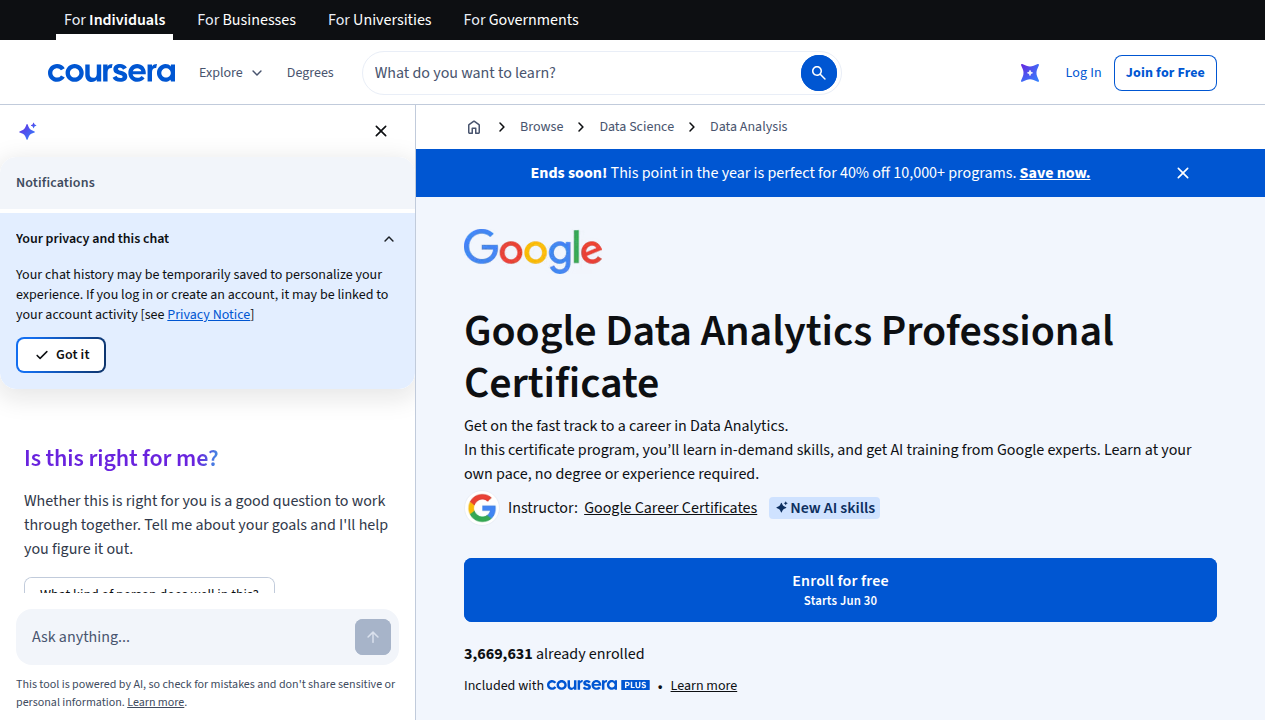Screen dimensions: 1280x720
Task: Click the Coursera Plus logo
Action: tap(598, 685)
